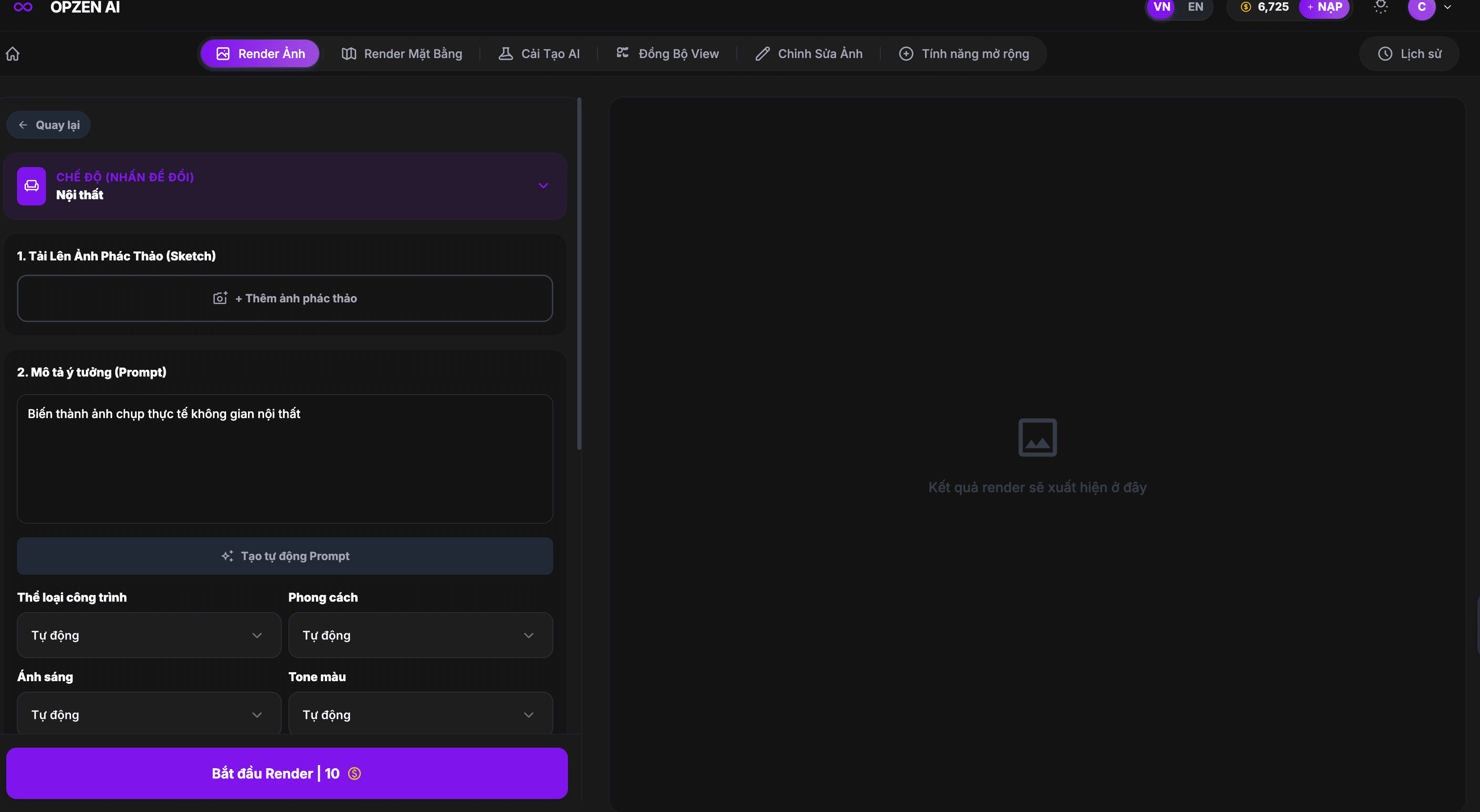1480x812 pixels.
Task: Click Bắt đầu Render button
Action: pyautogui.click(x=287, y=773)
